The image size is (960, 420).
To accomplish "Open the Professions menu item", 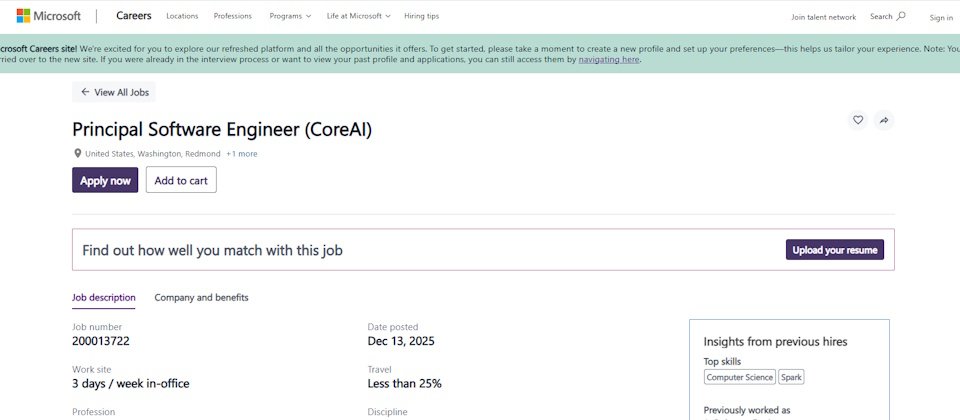I will click(x=233, y=16).
